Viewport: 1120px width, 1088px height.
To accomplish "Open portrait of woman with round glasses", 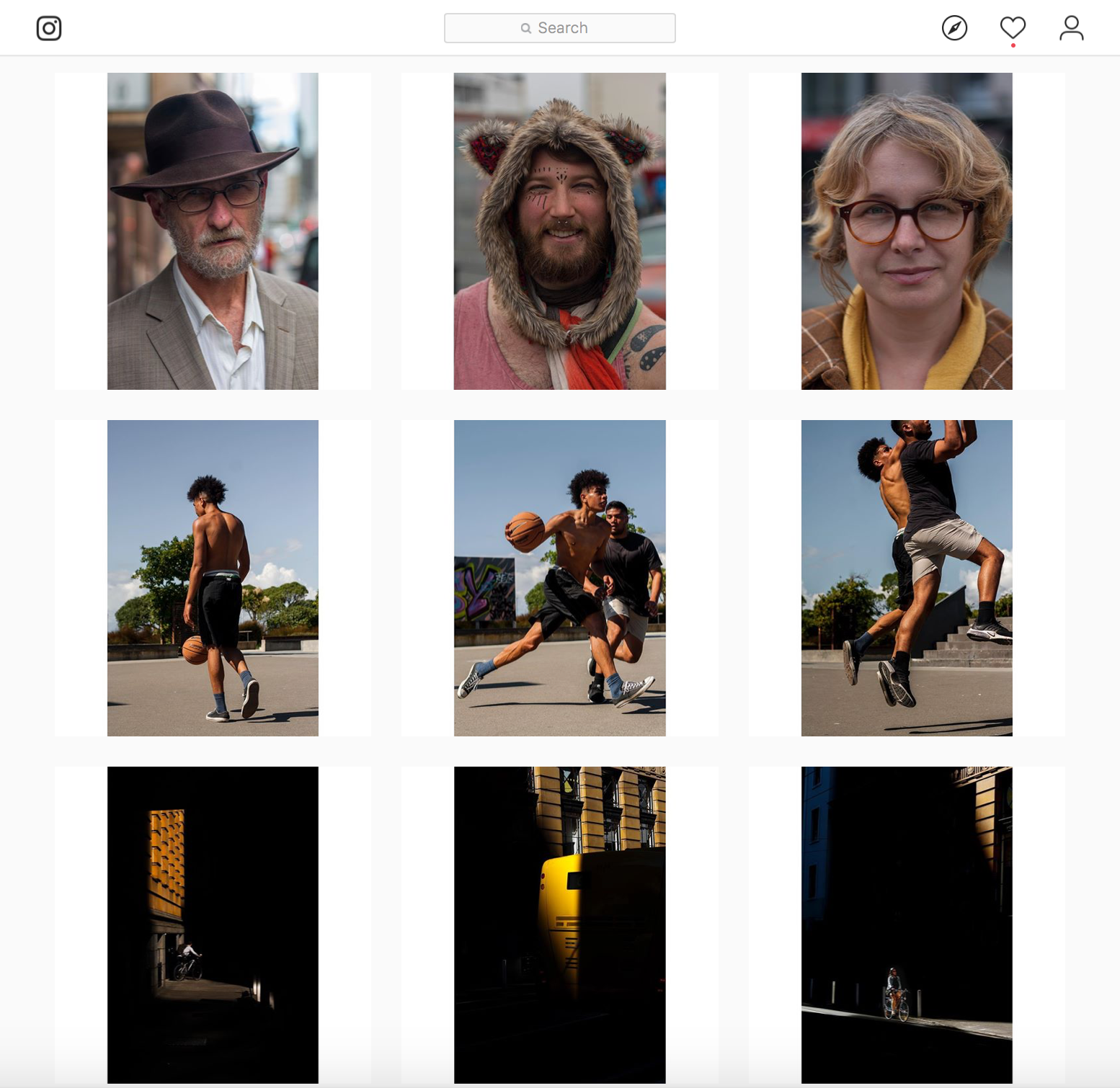I will point(907,231).
